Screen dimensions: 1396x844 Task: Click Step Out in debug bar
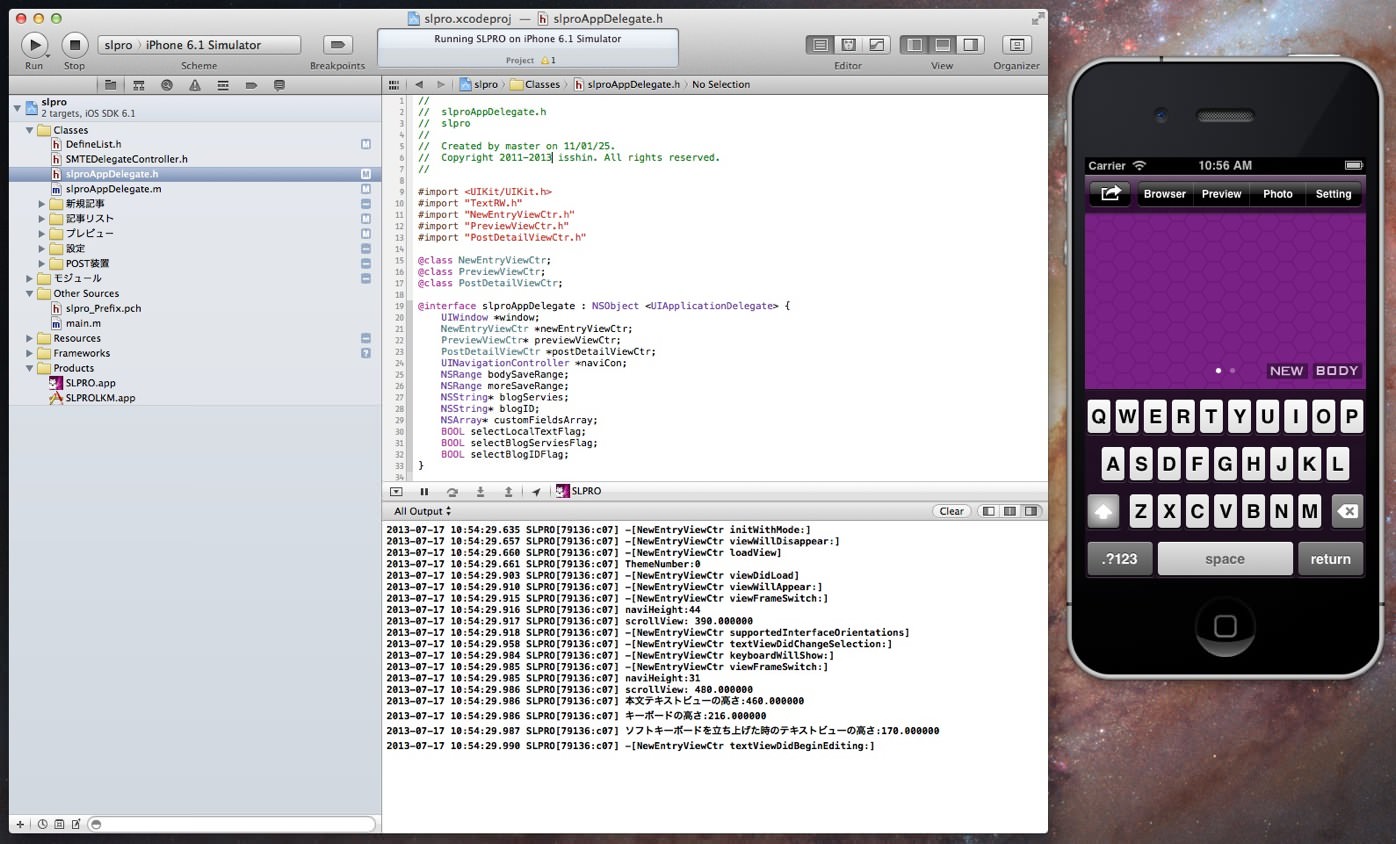tap(508, 492)
